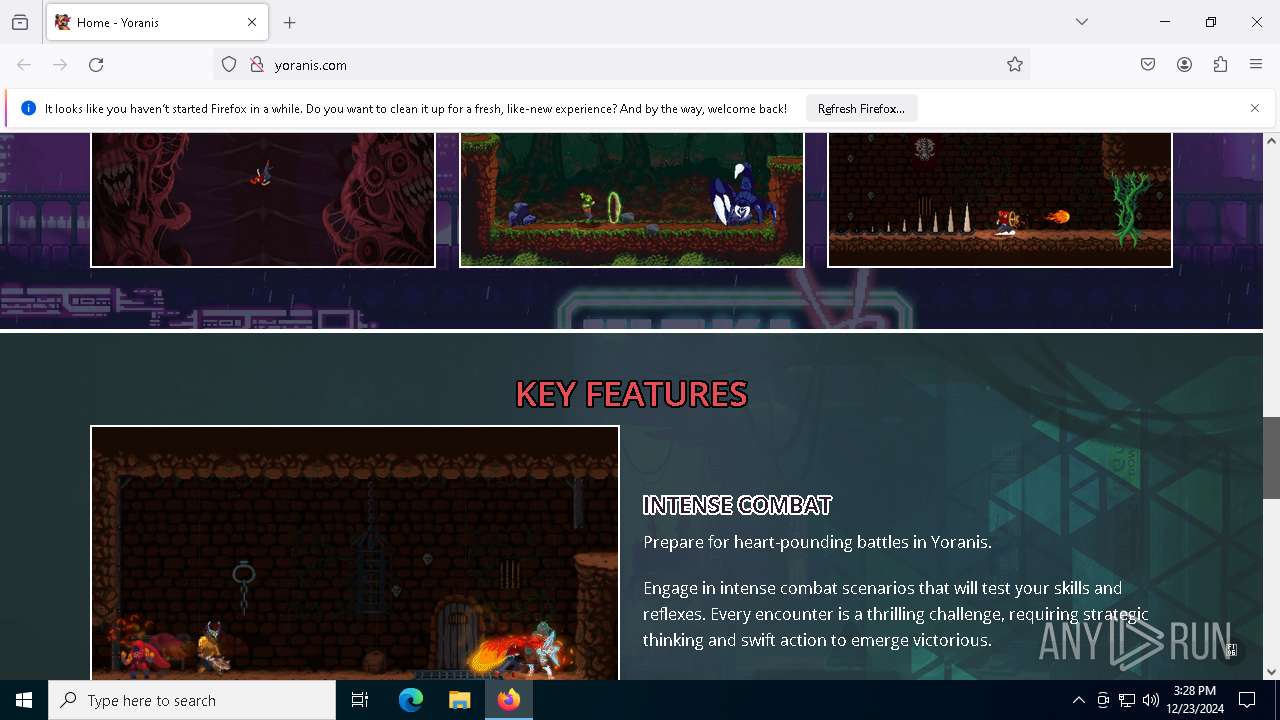Image resolution: width=1280 pixels, height=720 pixels.
Task: Switch to Firefox taskbar icon
Action: (x=509, y=700)
